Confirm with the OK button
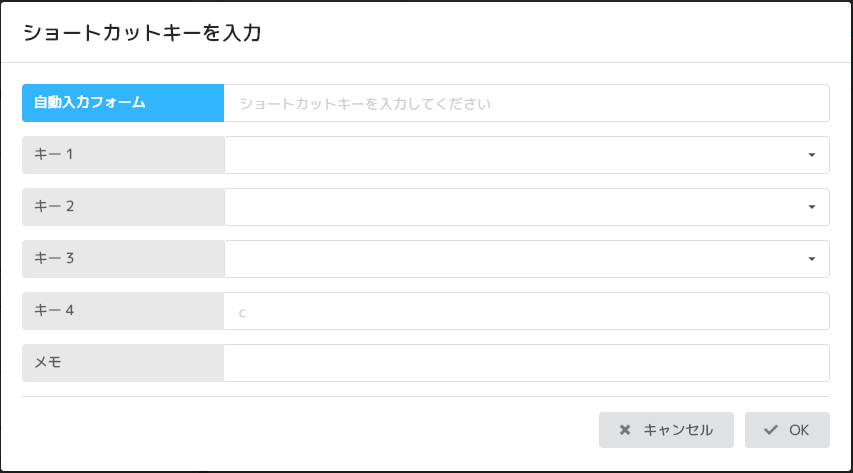The width and height of the screenshot is (853, 473). (x=787, y=430)
